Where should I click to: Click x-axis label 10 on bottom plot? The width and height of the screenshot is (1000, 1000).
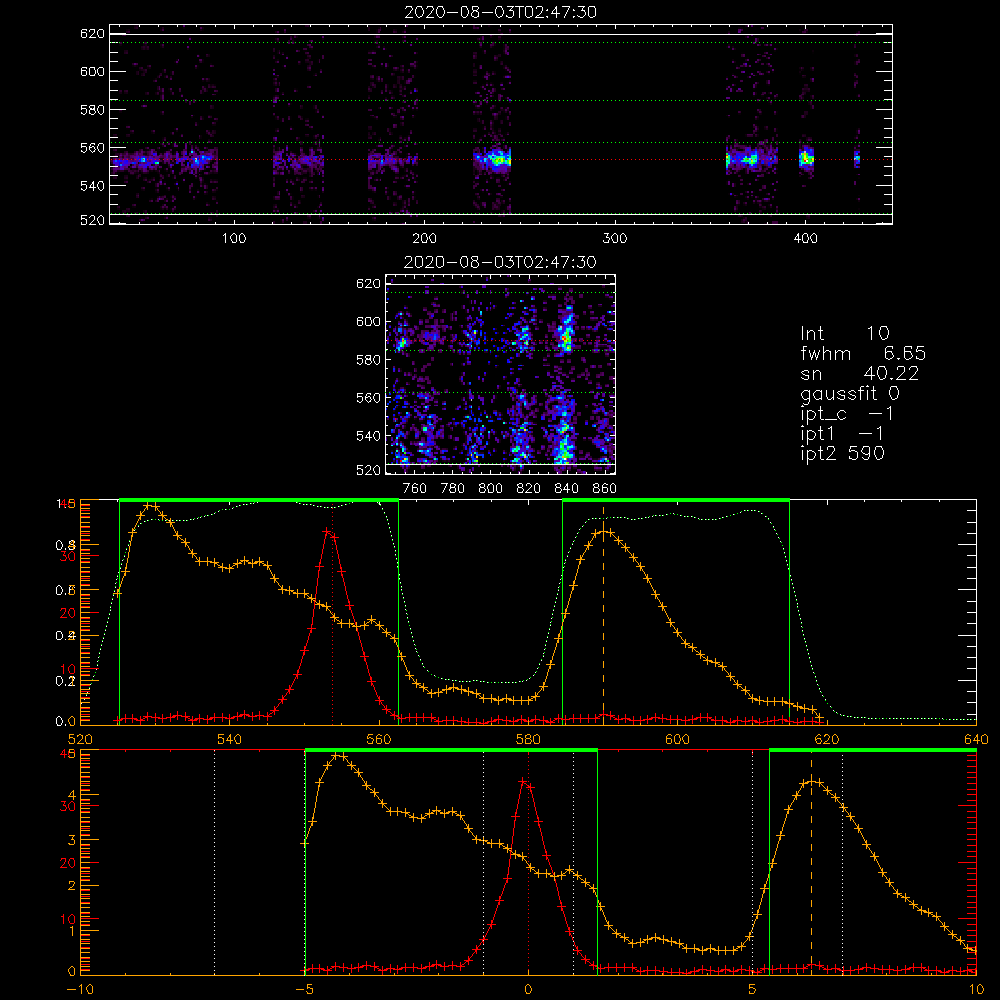pyautogui.click(x=976, y=989)
